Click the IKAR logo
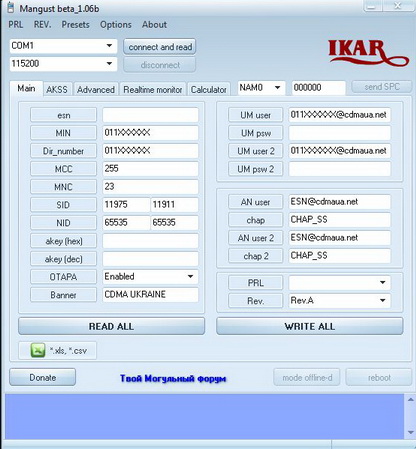The height and width of the screenshot is (449, 416). point(367,53)
